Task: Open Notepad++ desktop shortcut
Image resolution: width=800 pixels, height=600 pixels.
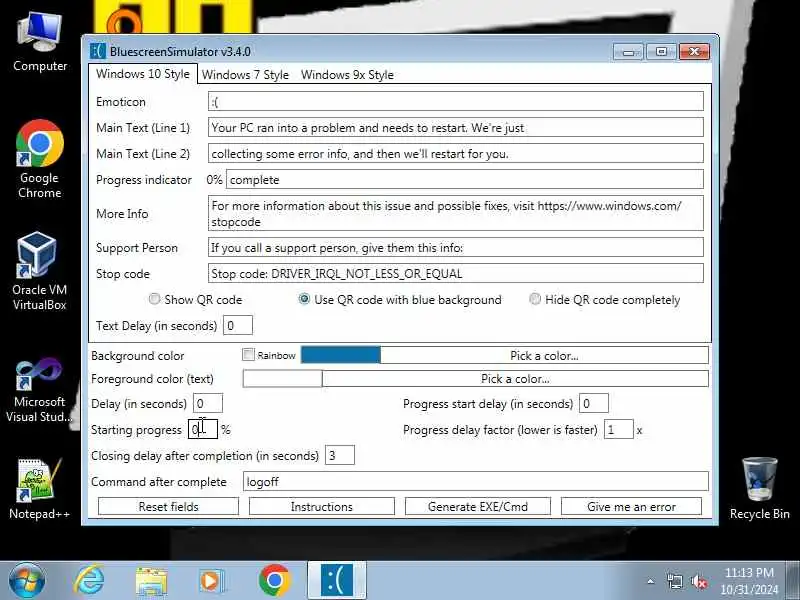Action: [39, 489]
